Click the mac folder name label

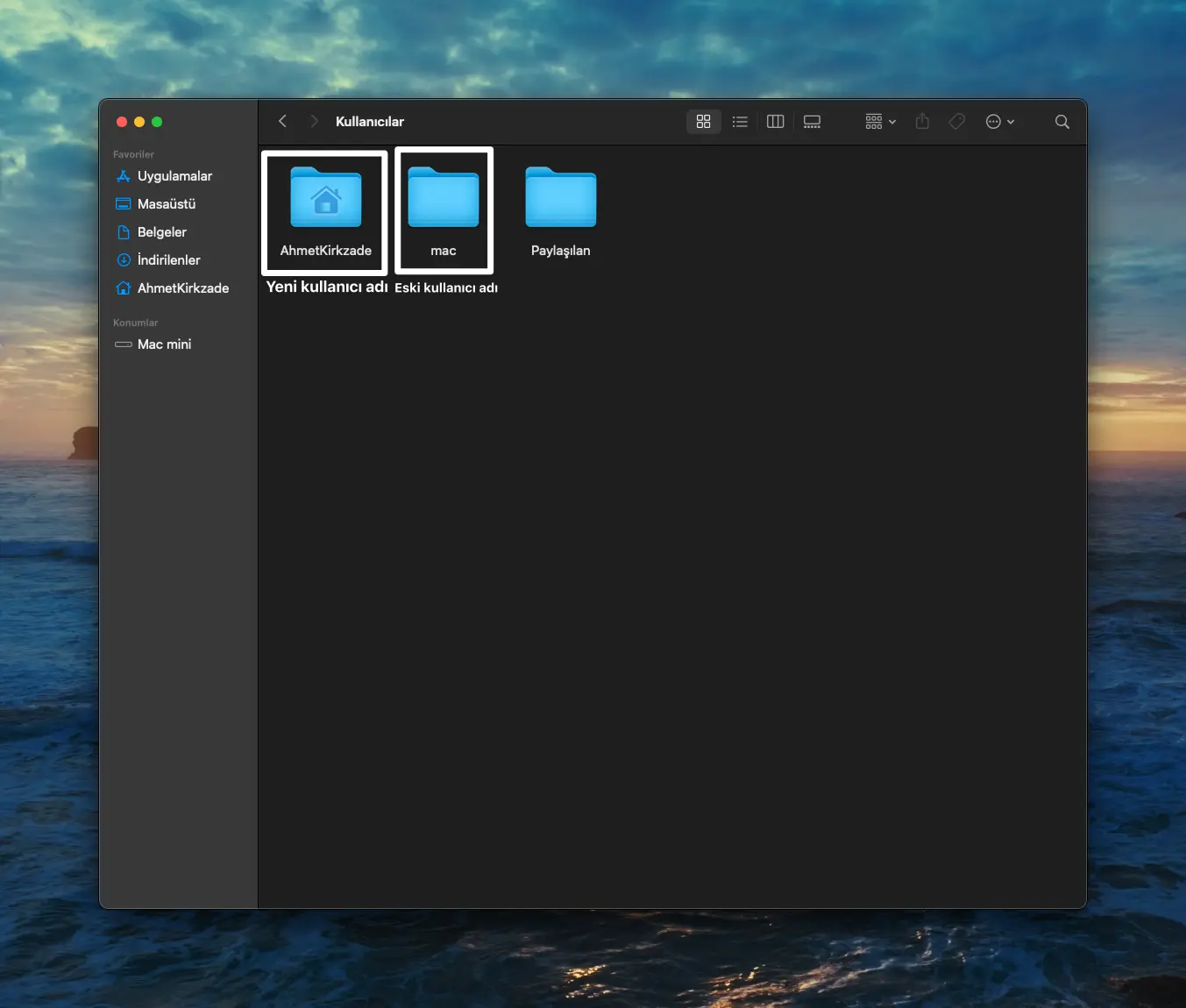444,251
